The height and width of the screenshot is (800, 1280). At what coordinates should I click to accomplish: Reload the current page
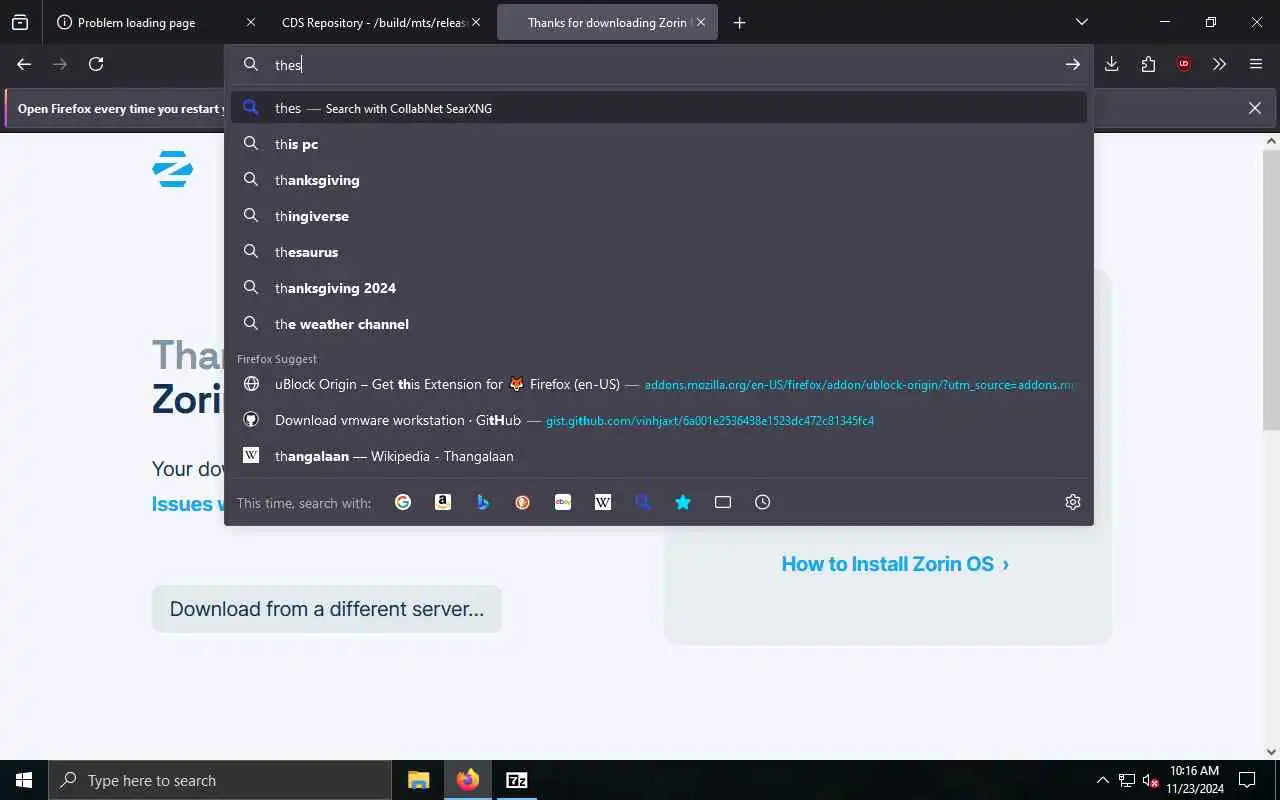click(x=96, y=64)
